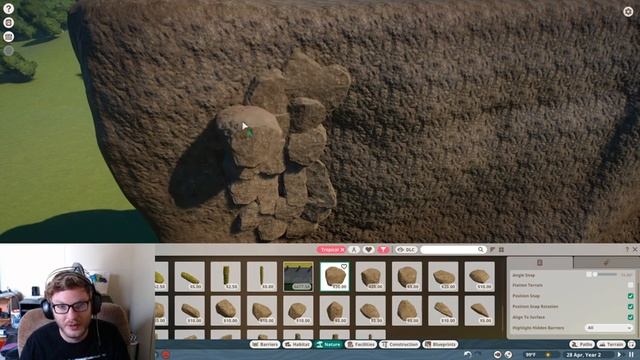Toggle the favorites heart filter
Image resolution: width=640 pixels, height=360 pixels.
pos(368,249)
